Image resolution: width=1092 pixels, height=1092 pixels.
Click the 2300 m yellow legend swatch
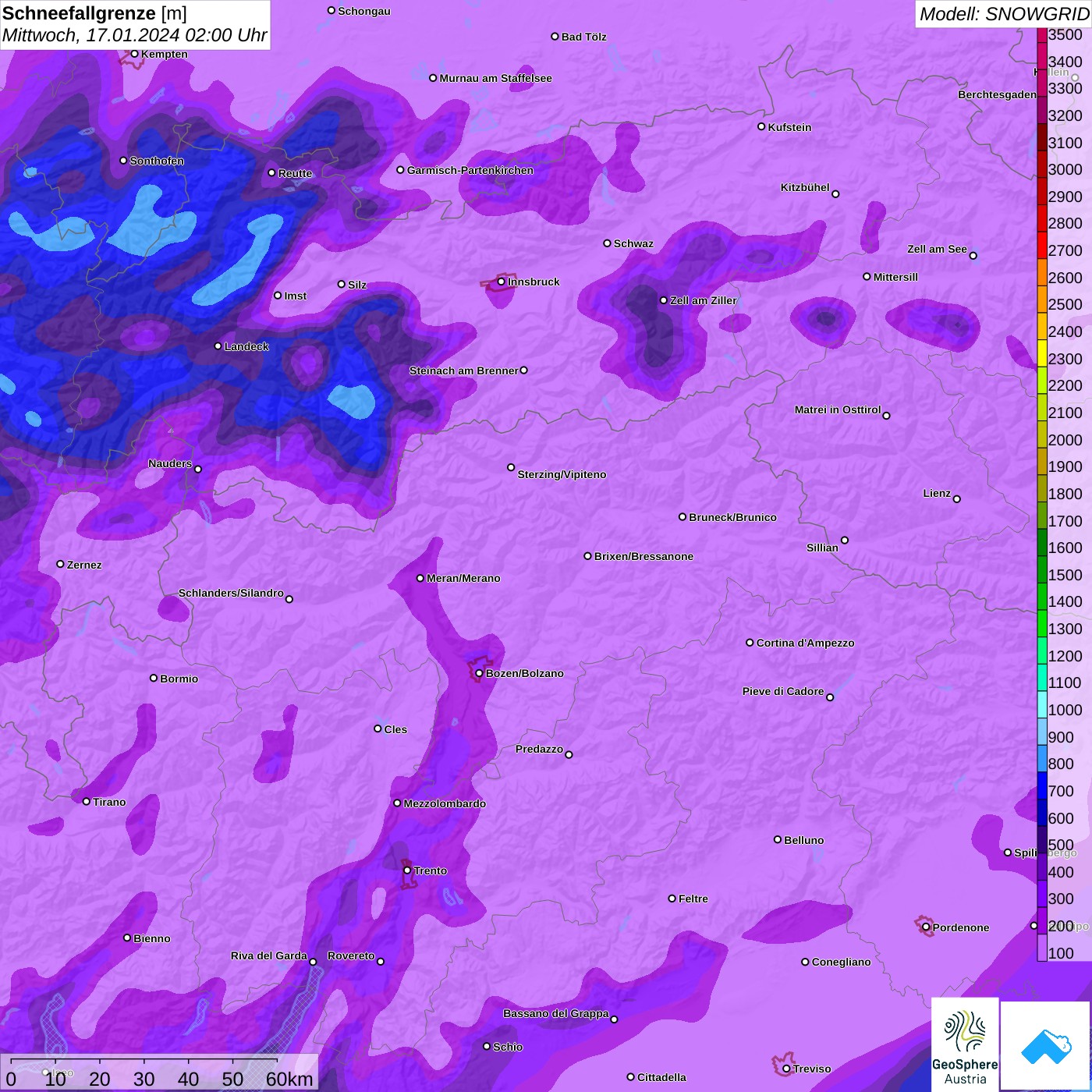click(1042, 353)
